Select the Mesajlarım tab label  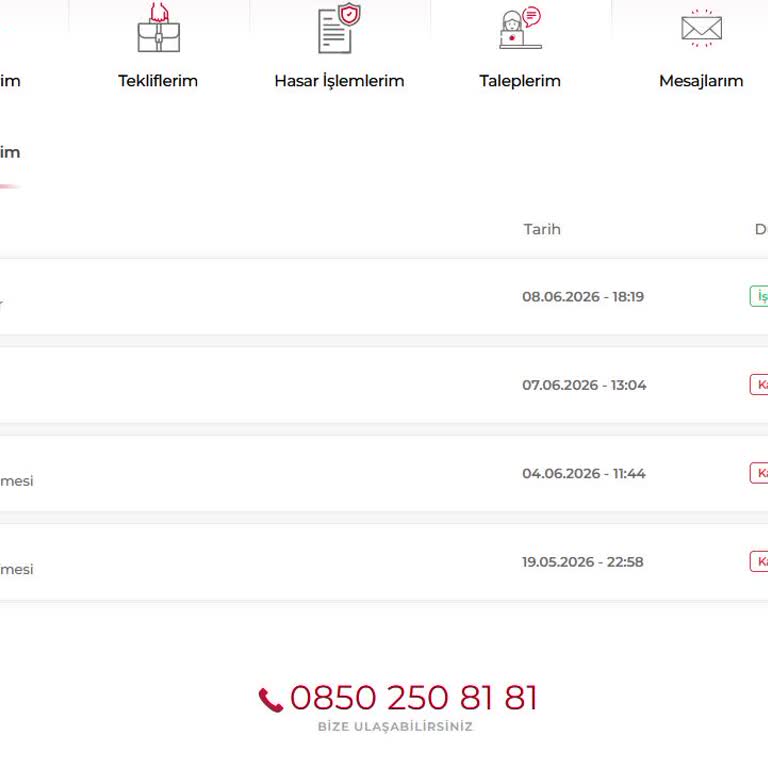[701, 81]
